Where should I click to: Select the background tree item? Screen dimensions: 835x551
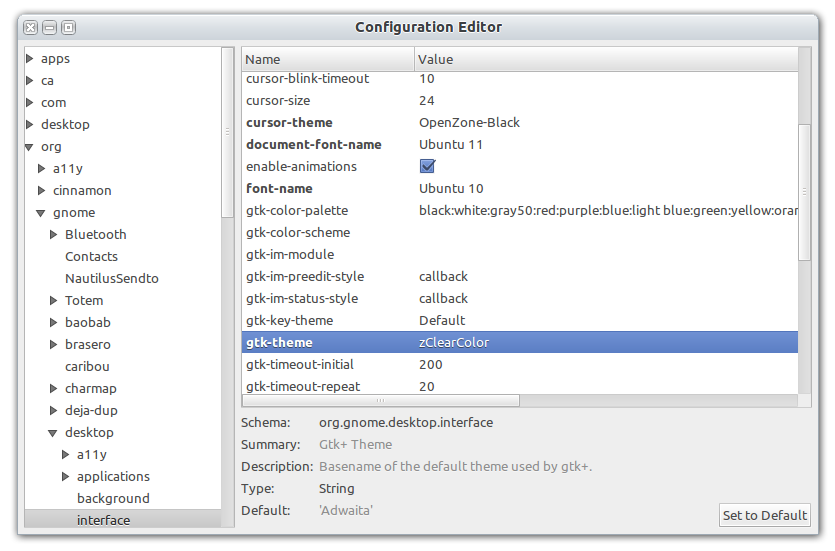(113, 499)
